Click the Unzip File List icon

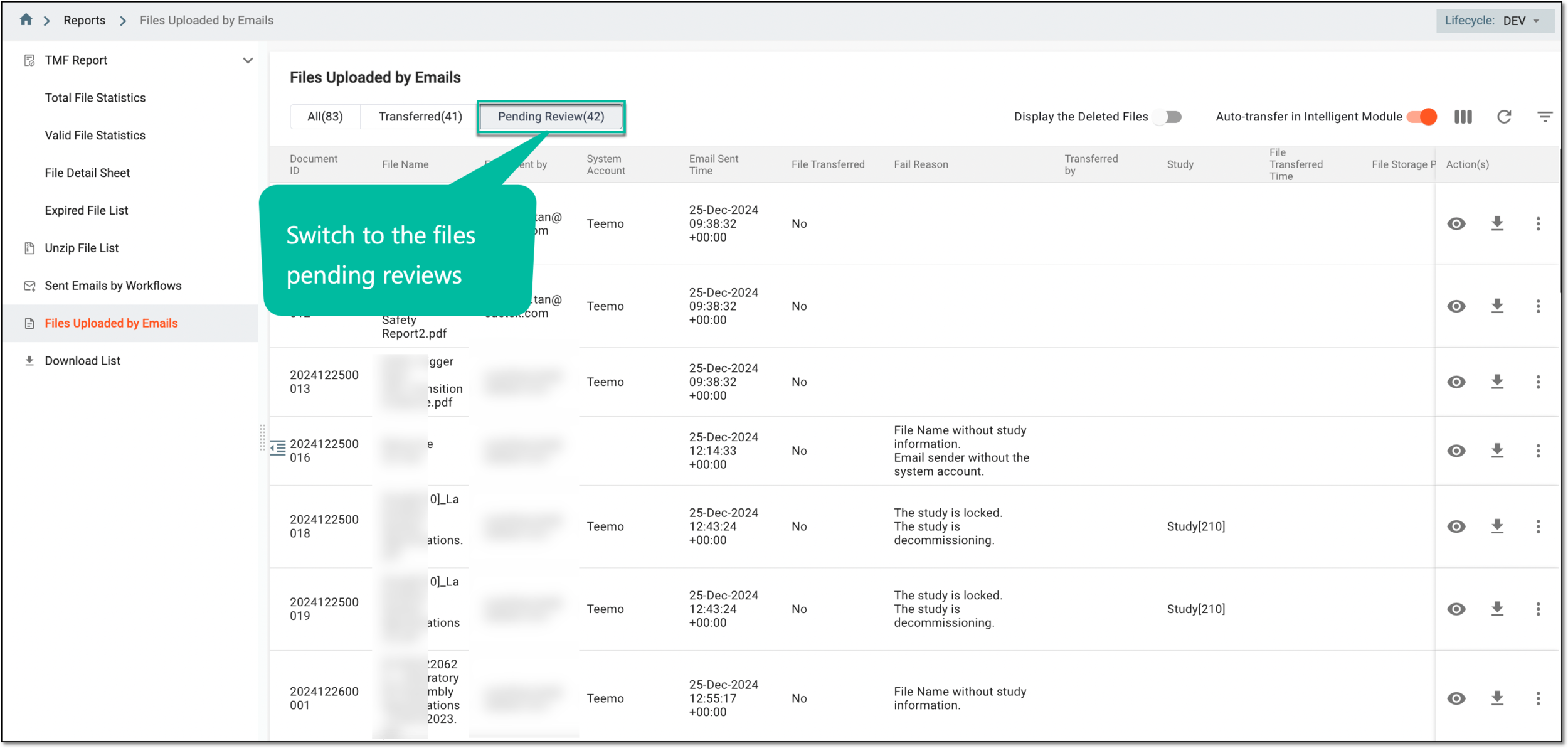[29, 248]
